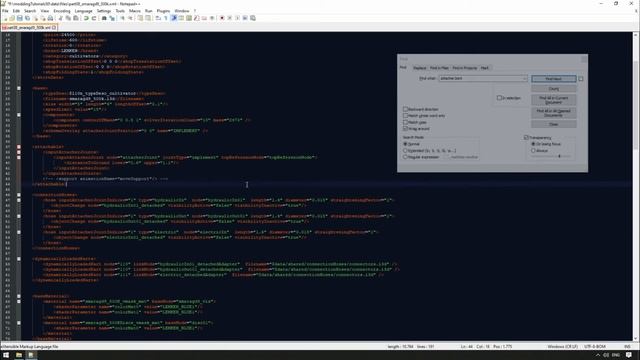
Task: Toggle Show all characters icon
Action: point(166,18)
